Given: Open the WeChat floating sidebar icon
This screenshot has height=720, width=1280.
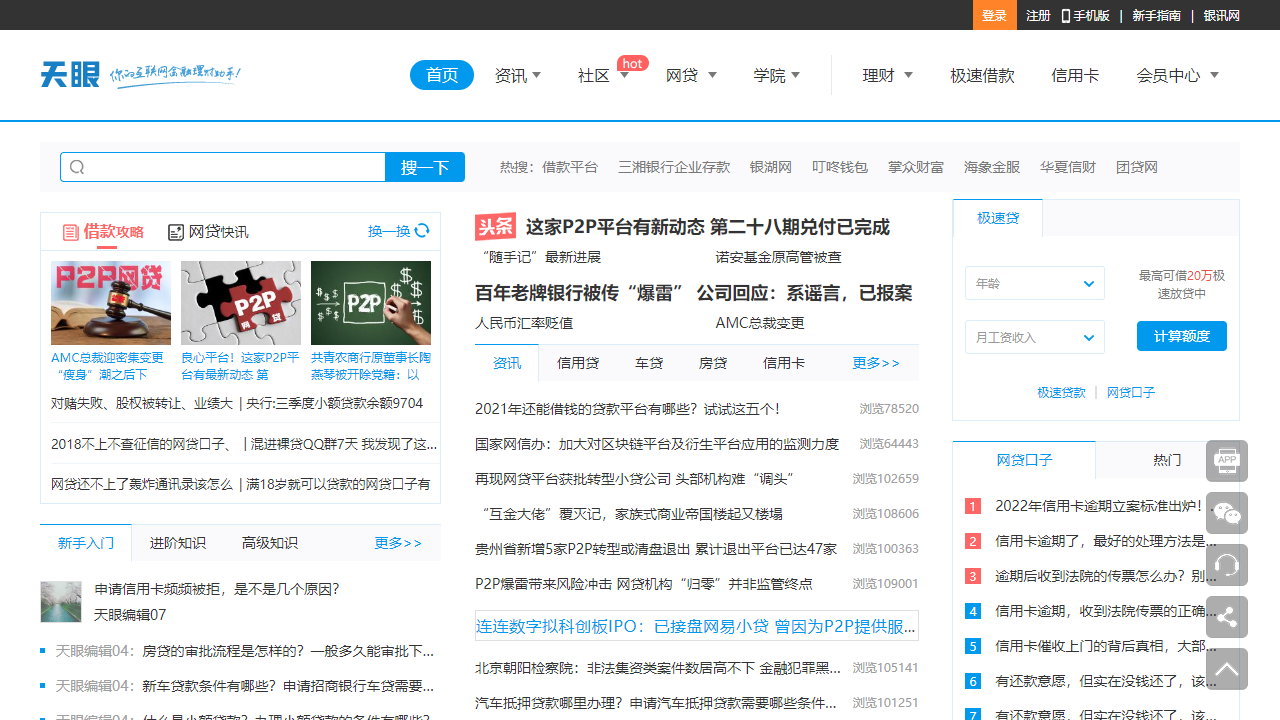Looking at the screenshot, I should point(1227,513).
